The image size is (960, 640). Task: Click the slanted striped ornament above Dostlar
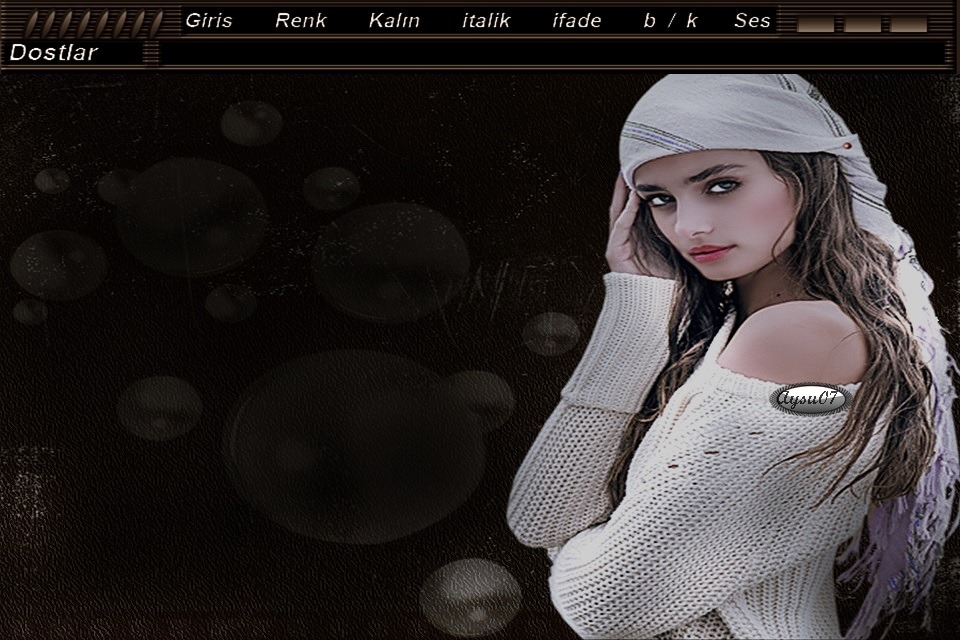93,21
